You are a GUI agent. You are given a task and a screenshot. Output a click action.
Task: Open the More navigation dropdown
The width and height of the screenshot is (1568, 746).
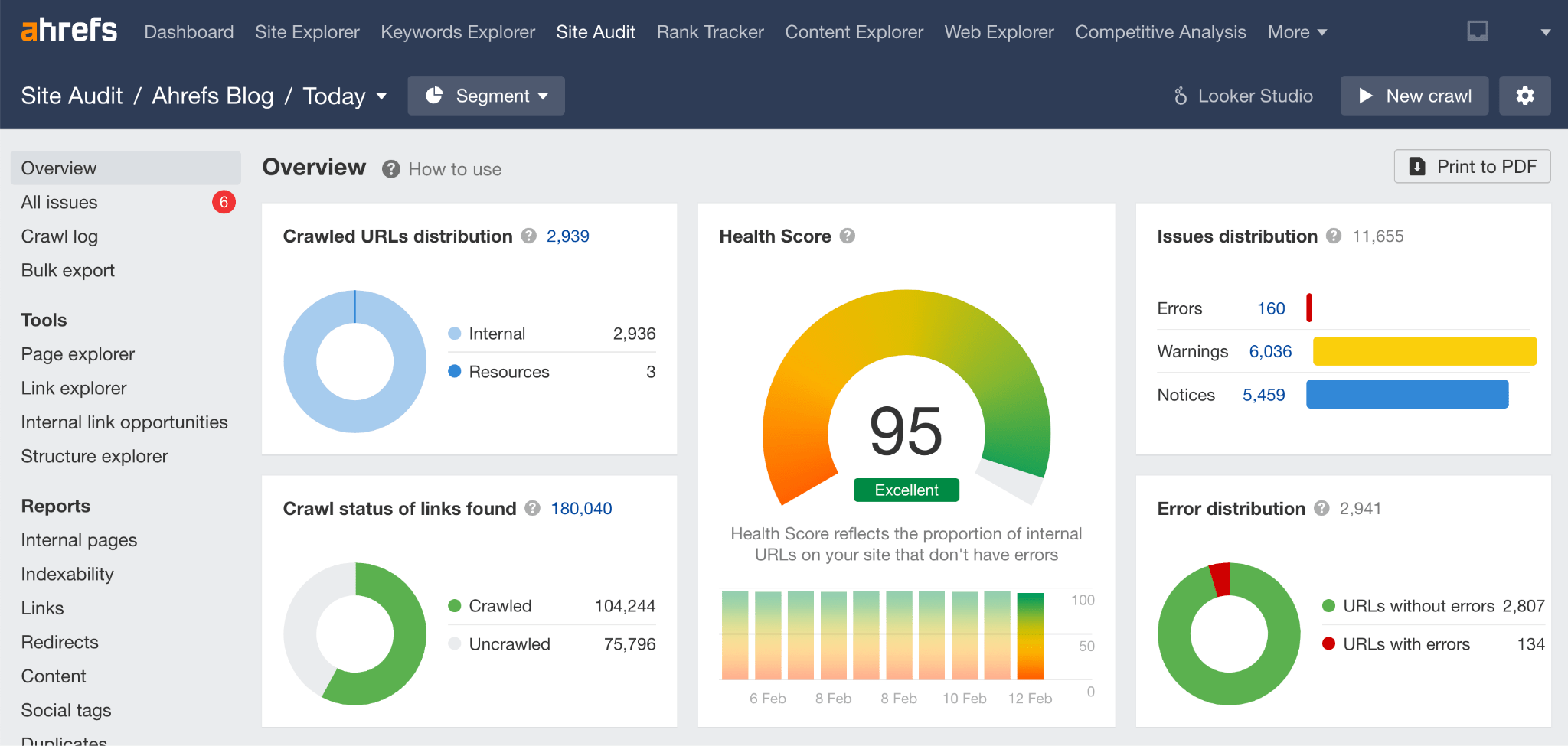(x=1296, y=31)
